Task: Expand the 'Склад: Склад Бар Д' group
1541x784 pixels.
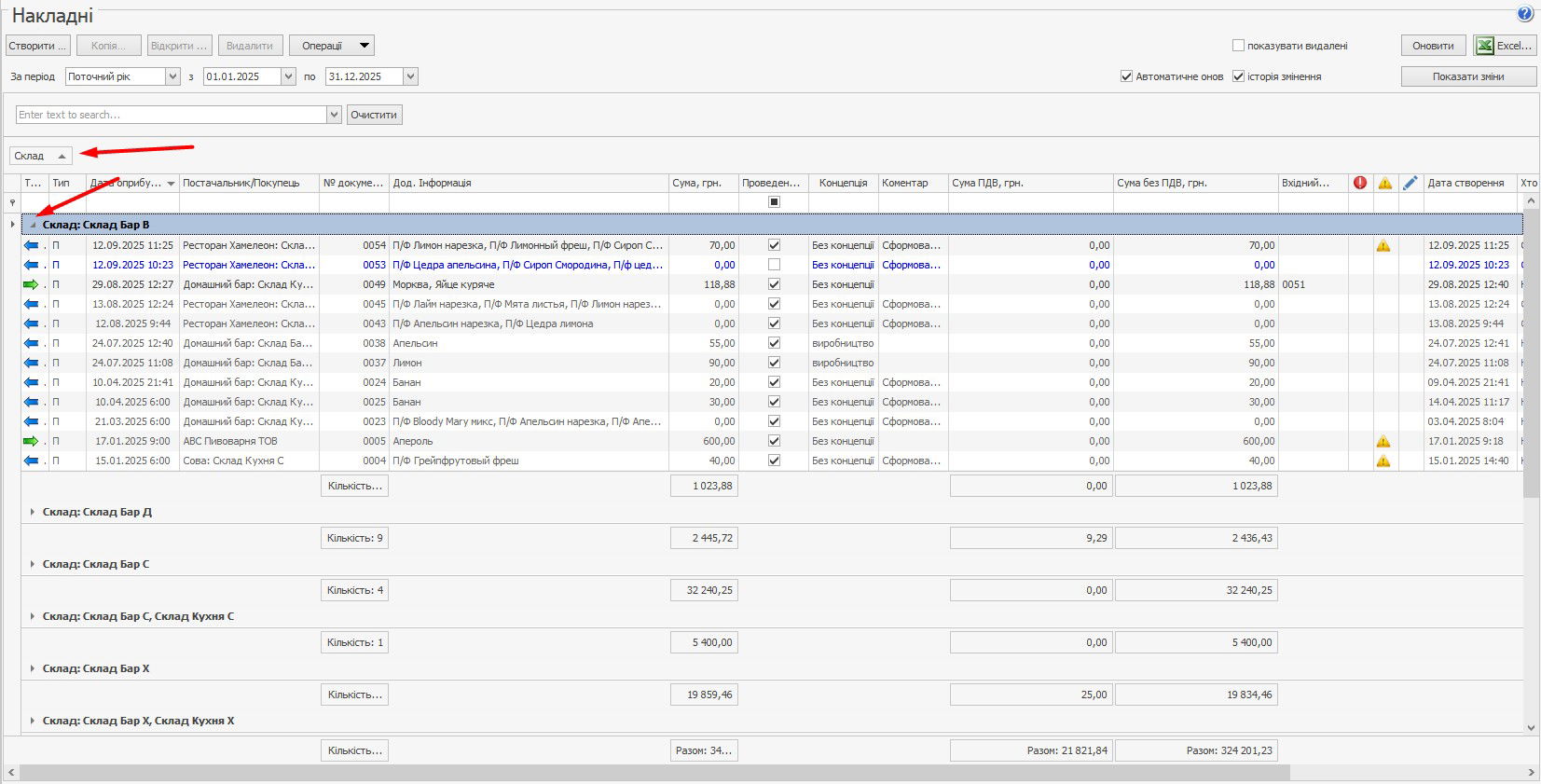Action: (33, 512)
